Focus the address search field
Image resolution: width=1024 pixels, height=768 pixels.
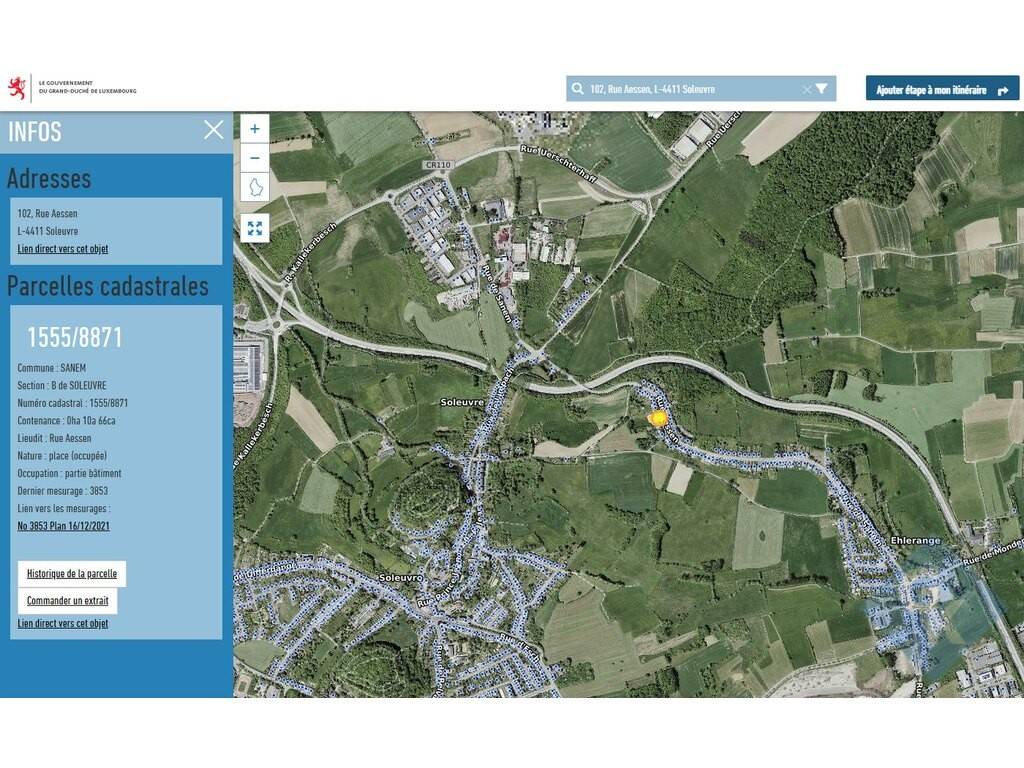pos(690,89)
